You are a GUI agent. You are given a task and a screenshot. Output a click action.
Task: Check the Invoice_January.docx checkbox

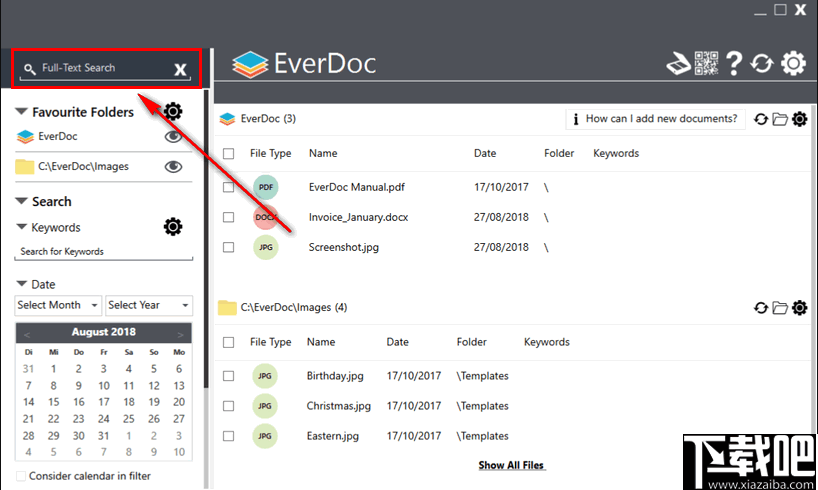pyautogui.click(x=228, y=217)
